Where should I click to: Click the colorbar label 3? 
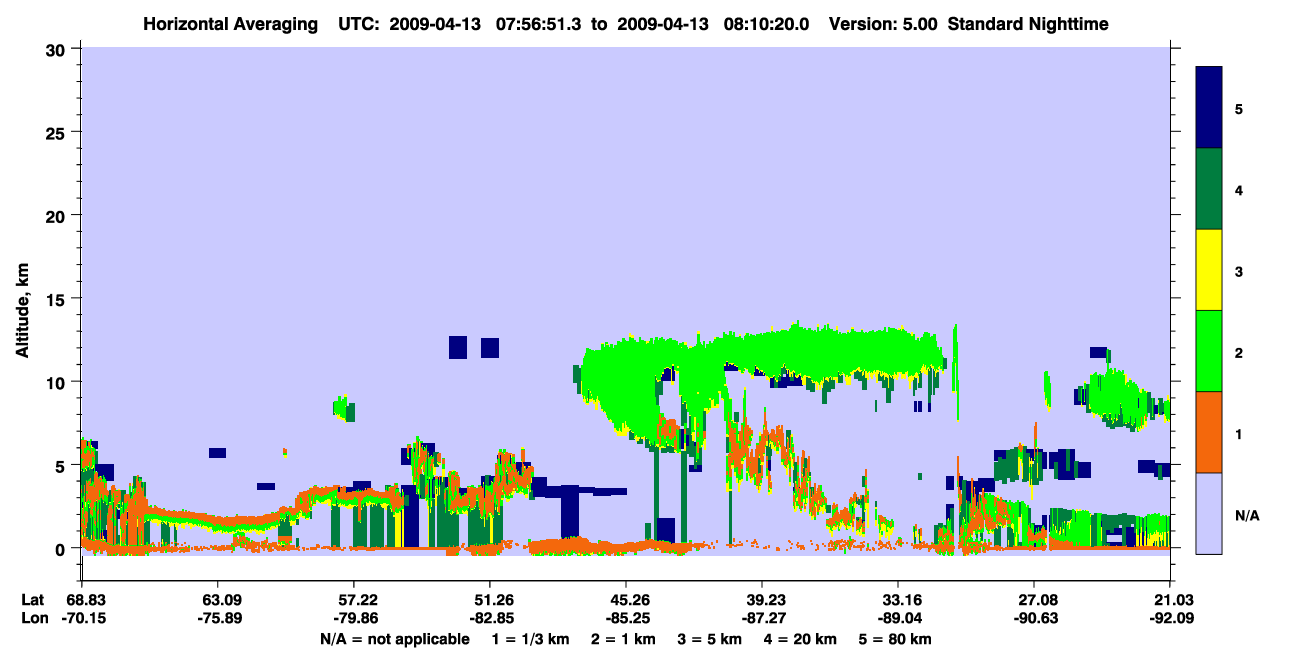1239,271
